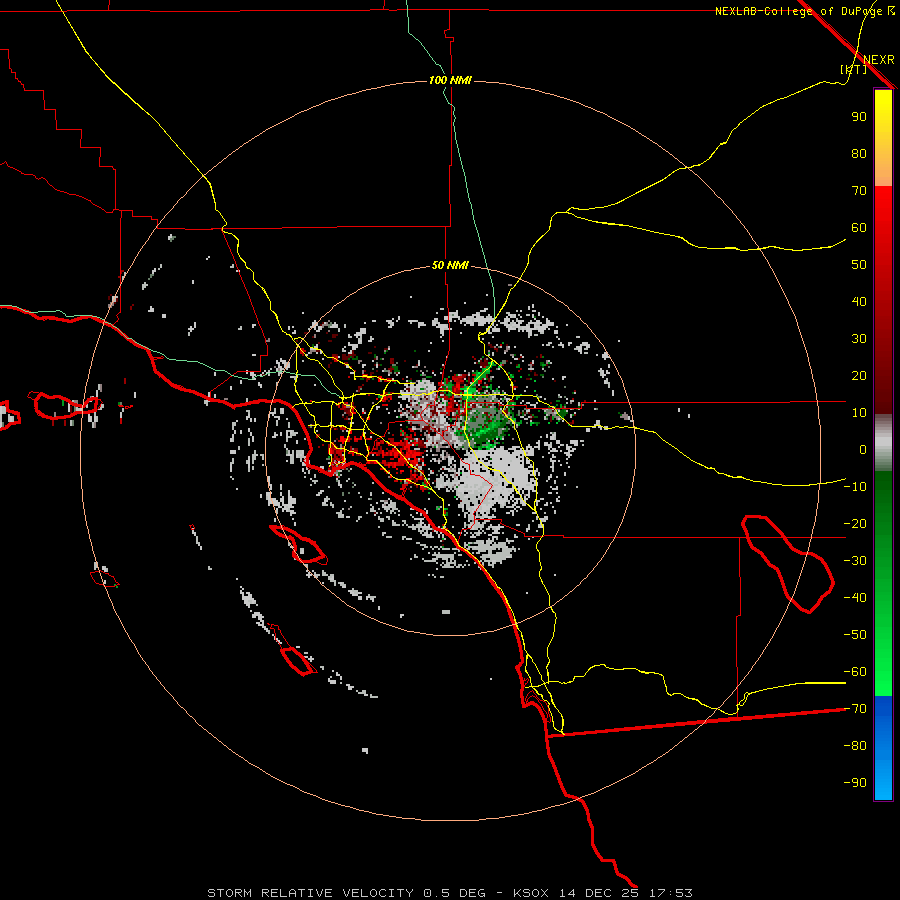Viewport: 900px width, 900px height.
Task: Pick the blue bottom segment of color bar
Action: point(883,748)
